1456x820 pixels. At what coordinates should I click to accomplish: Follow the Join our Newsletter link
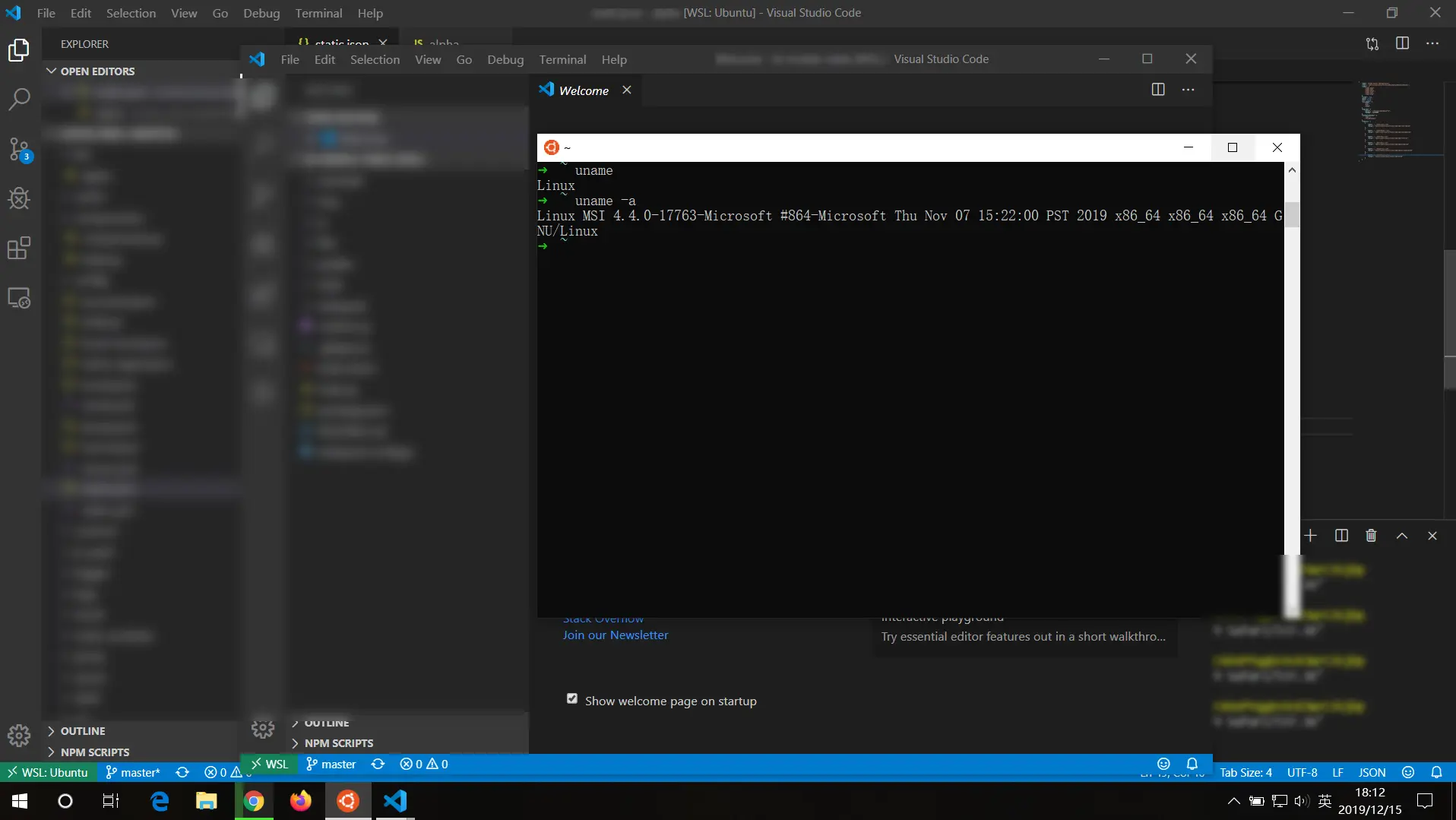[616, 635]
